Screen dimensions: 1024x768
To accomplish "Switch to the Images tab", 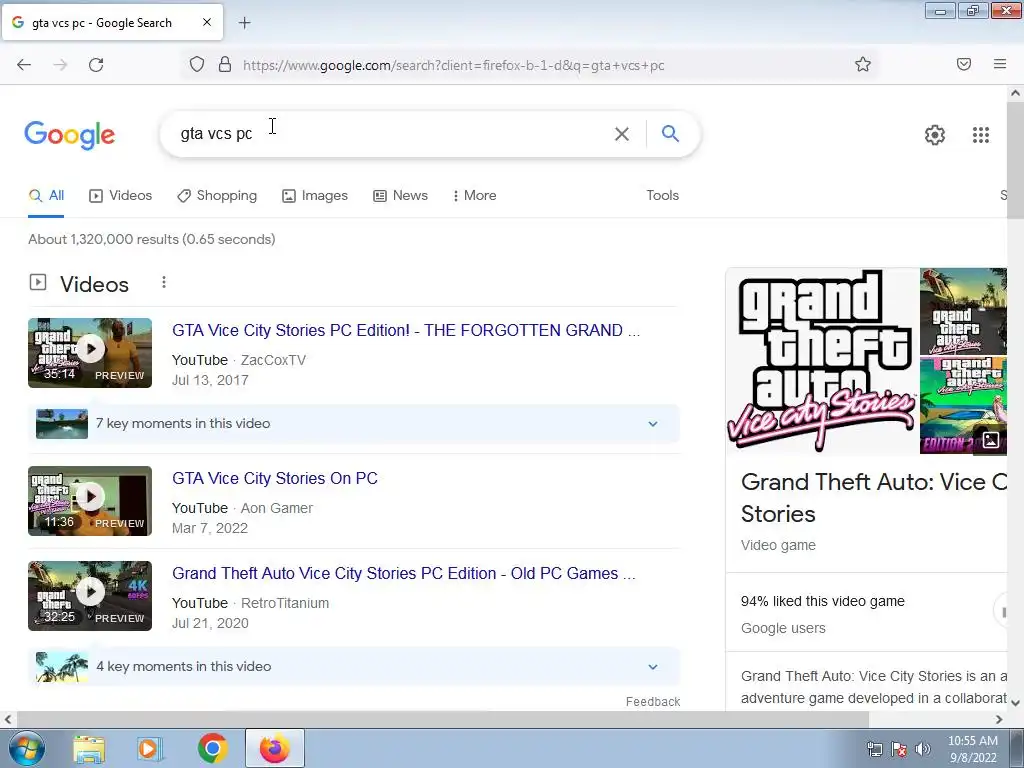I will pos(315,195).
